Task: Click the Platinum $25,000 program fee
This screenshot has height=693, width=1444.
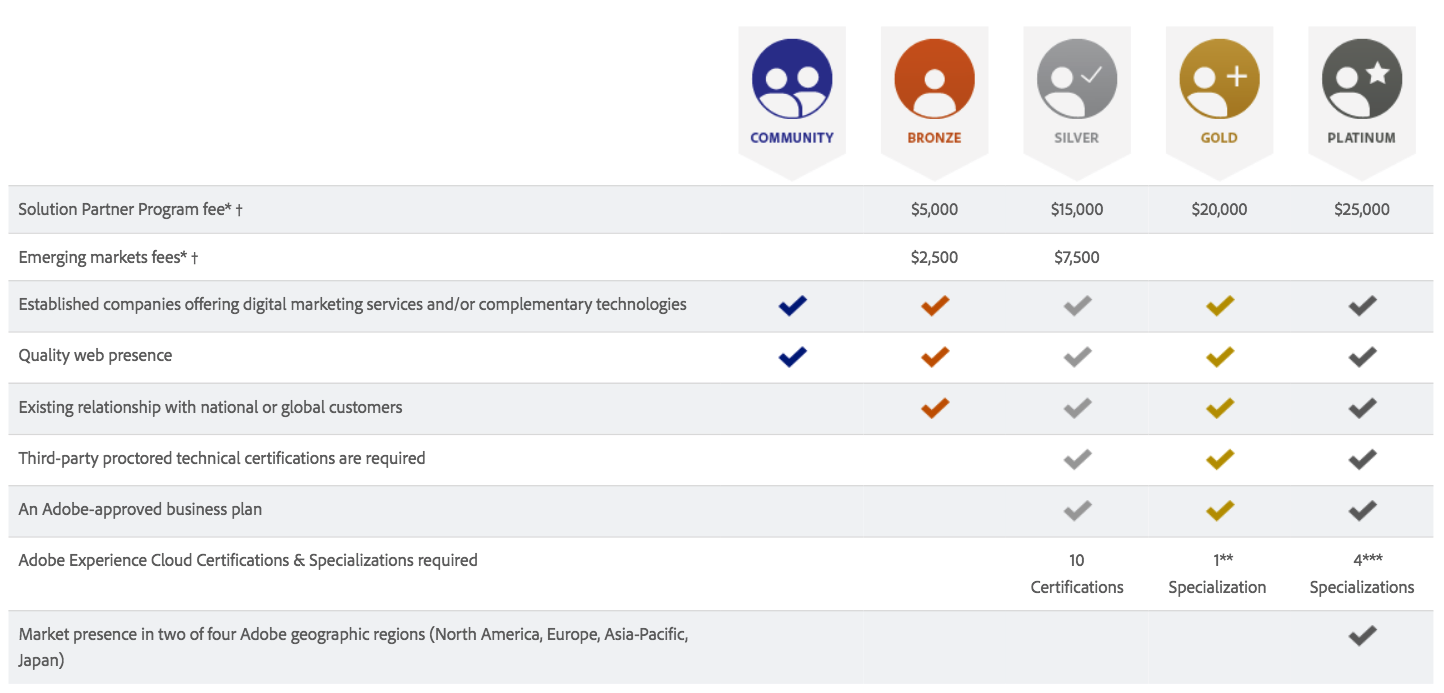Action: coord(1361,209)
